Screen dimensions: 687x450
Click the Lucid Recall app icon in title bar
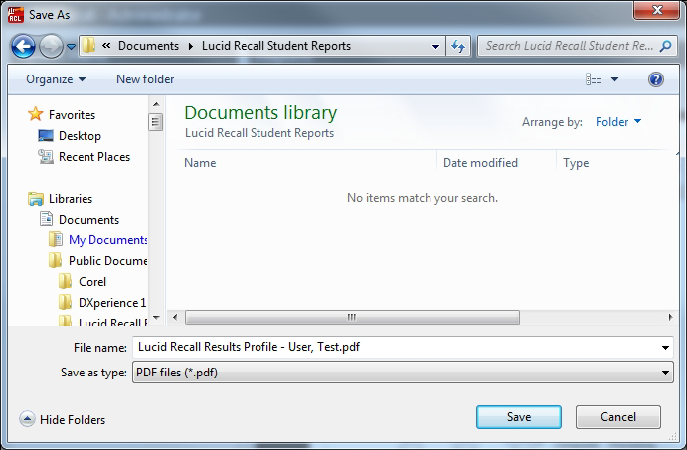pyautogui.click(x=16, y=14)
